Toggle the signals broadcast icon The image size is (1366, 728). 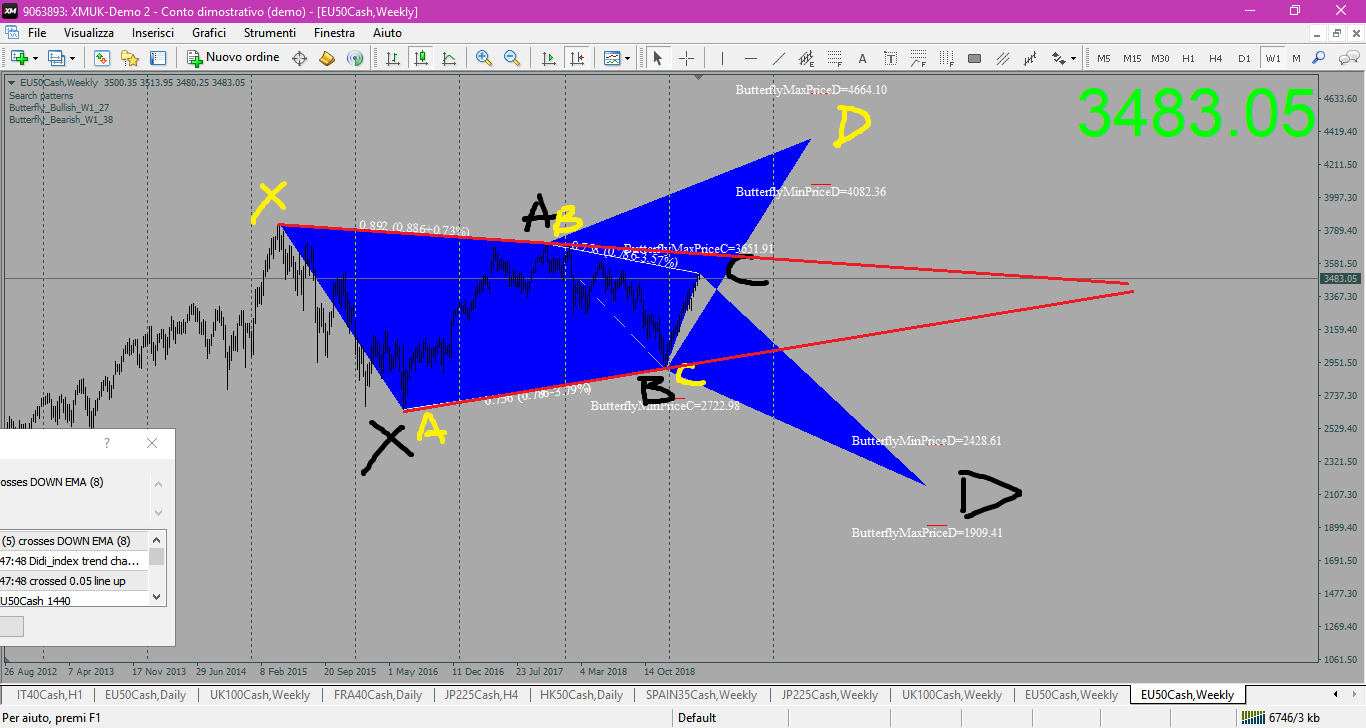tap(354, 58)
